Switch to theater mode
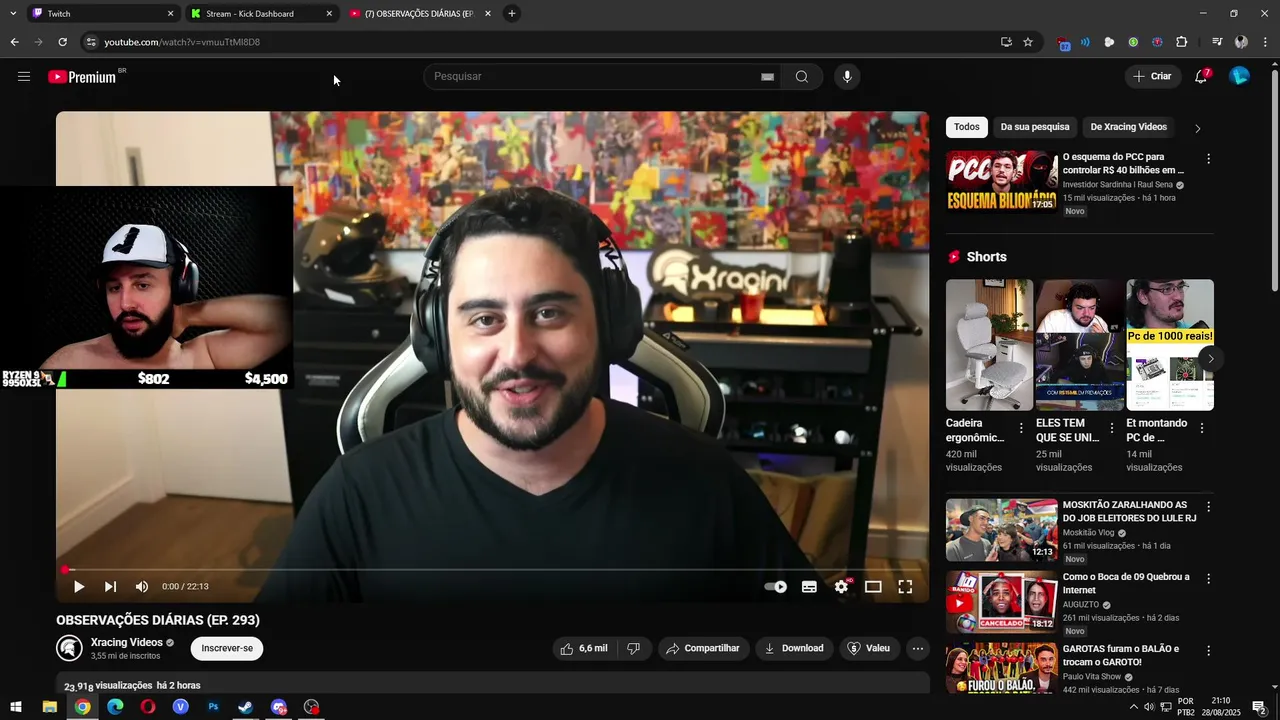The height and width of the screenshot is (720, 1280). point(873,587)
